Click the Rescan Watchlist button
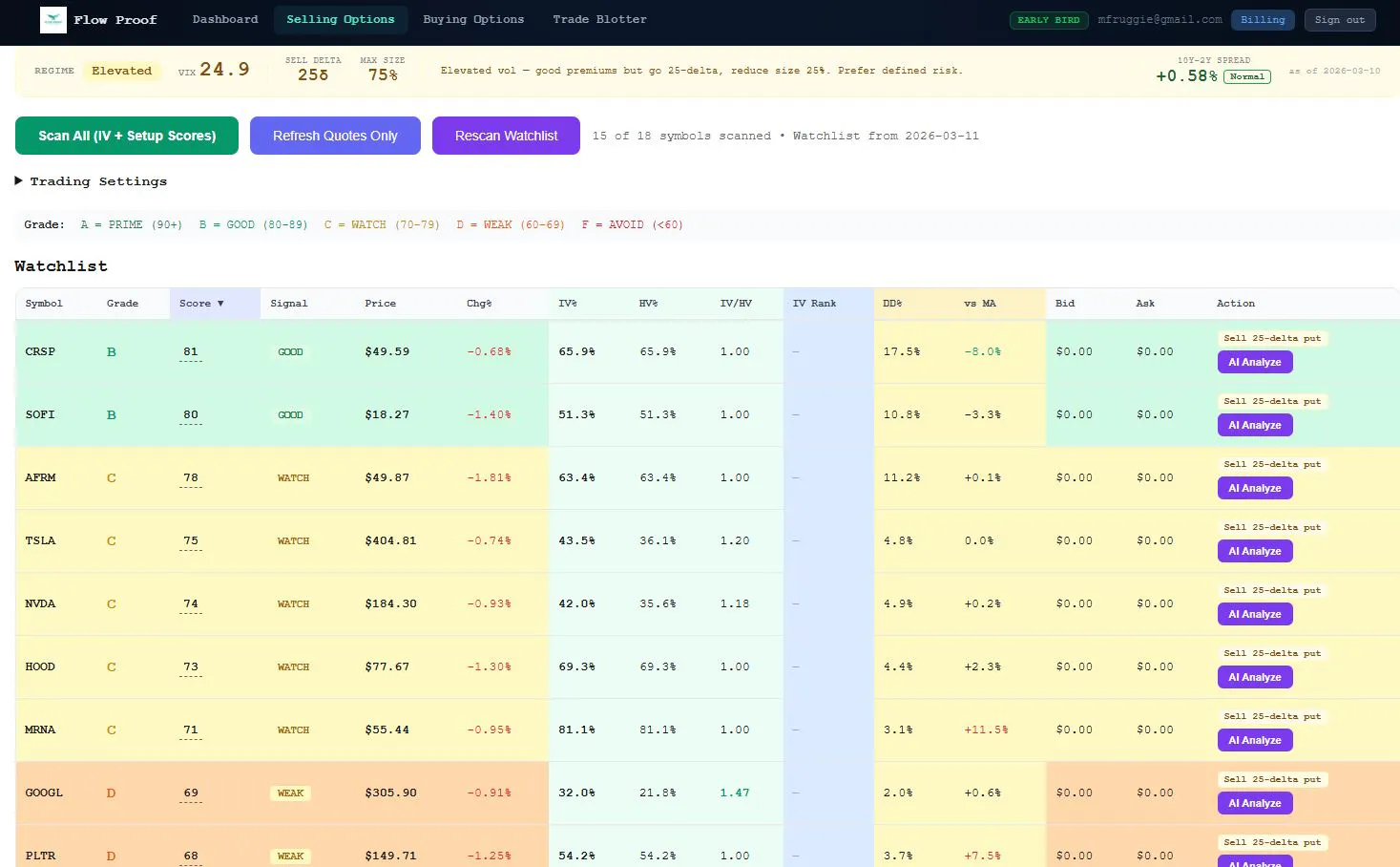This screenshot has height=867, width=1400. tap(506, 136)
